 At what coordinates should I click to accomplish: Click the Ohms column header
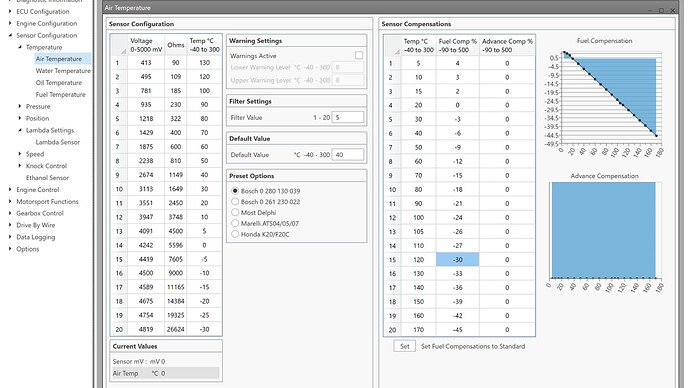pos(176,45)
